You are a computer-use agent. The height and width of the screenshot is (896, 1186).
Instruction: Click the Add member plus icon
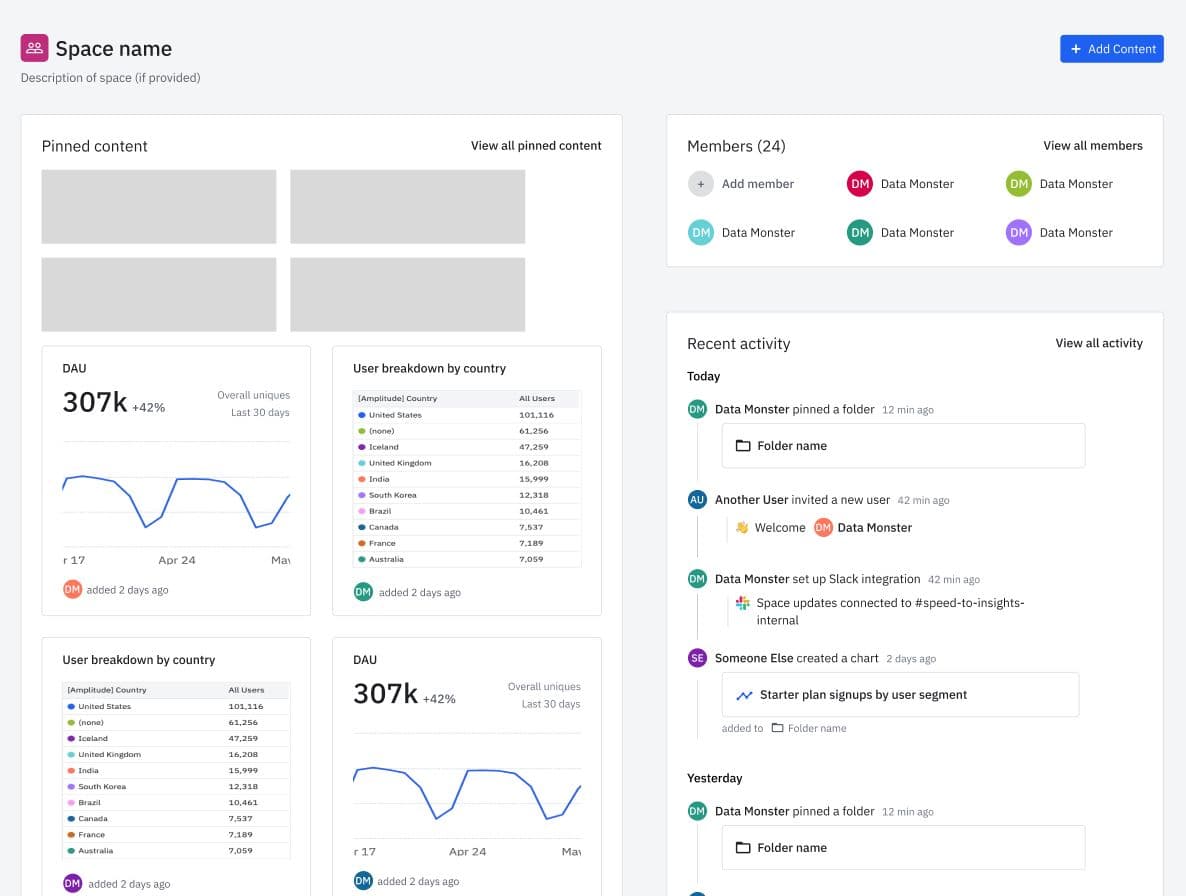[701, 183]
